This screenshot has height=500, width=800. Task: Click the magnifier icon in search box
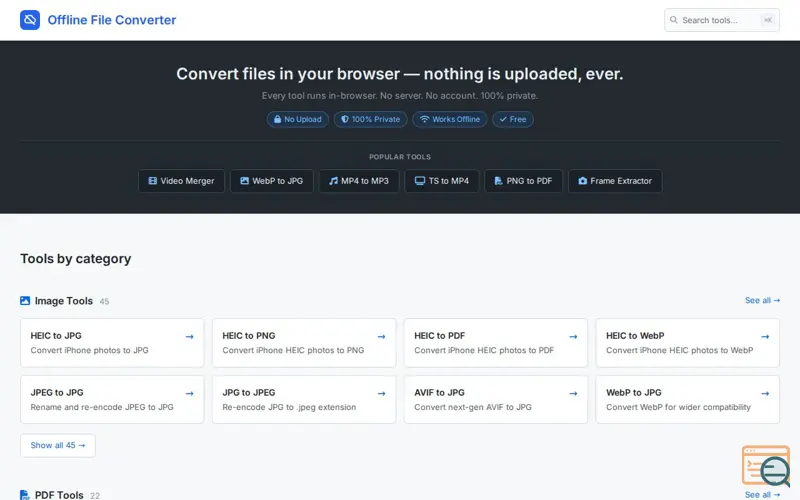(x=673, y=20)
